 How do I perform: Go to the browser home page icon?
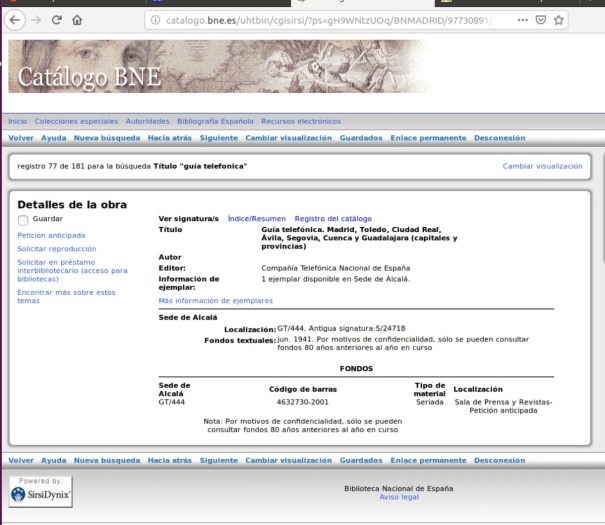[x=77, y=20]
